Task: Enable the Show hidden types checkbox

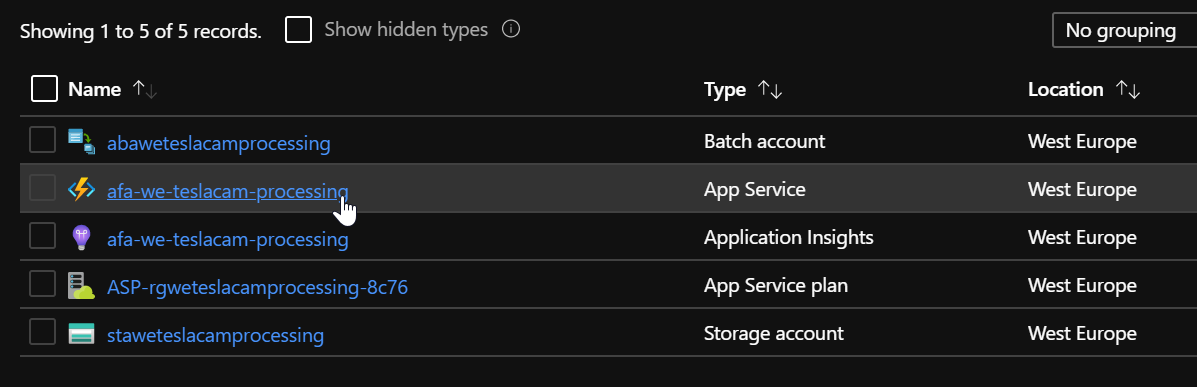Action: coord(298,31)
